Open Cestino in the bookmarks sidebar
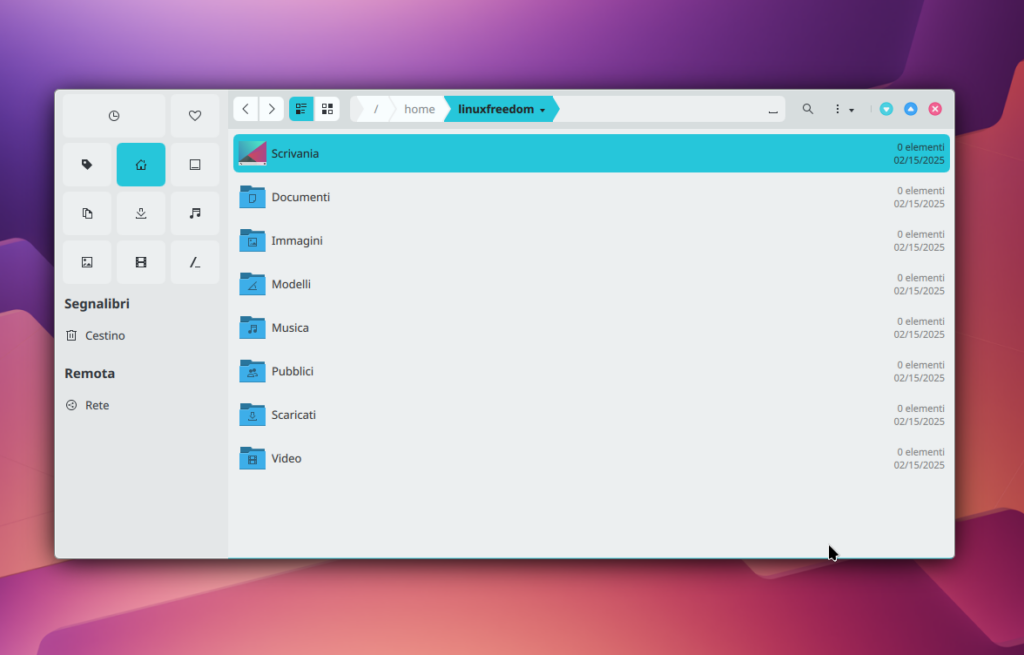 click(104, 336)
